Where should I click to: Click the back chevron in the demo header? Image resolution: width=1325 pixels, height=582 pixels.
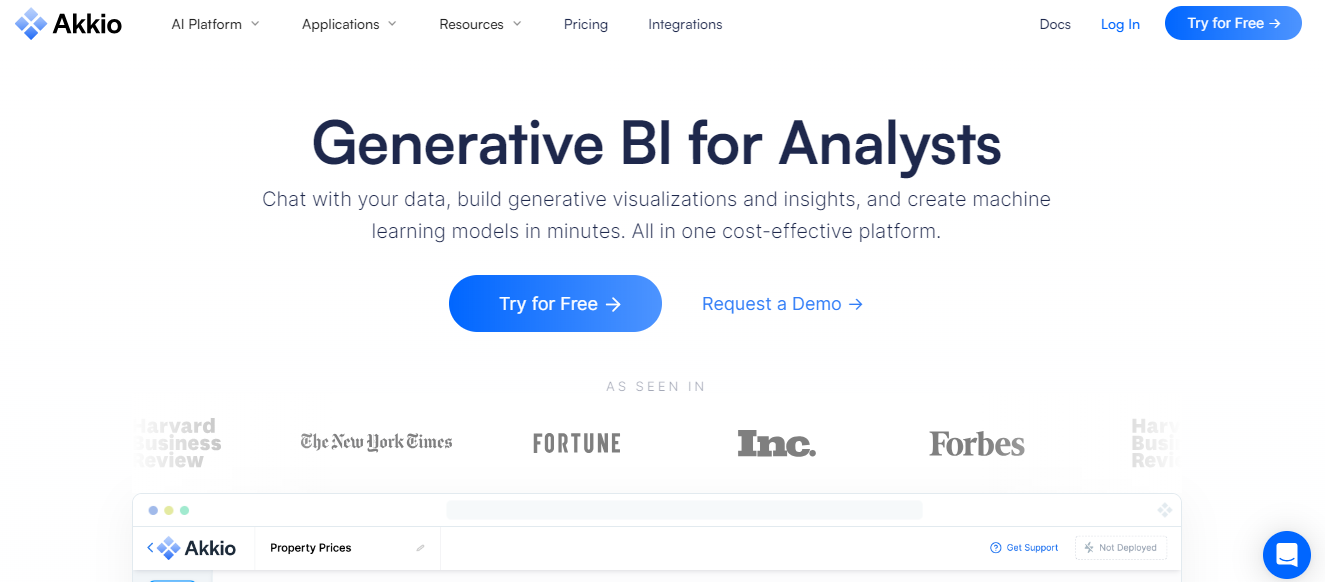click(150, 547)
